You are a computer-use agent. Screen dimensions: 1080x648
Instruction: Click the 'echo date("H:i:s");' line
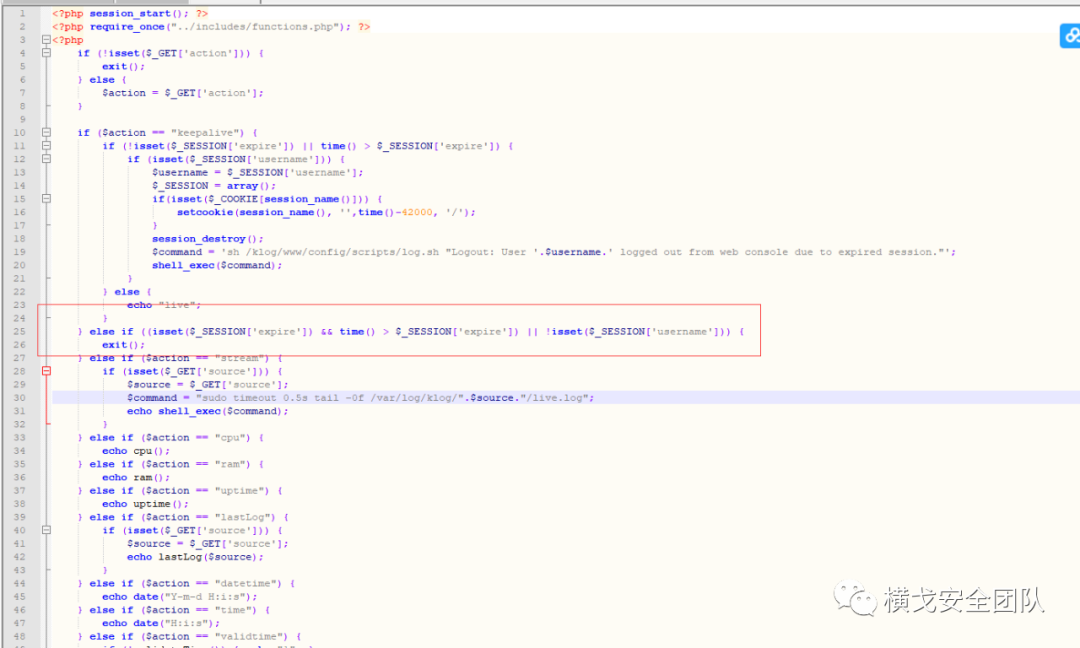pyautogui.click(x=160, y=623)
